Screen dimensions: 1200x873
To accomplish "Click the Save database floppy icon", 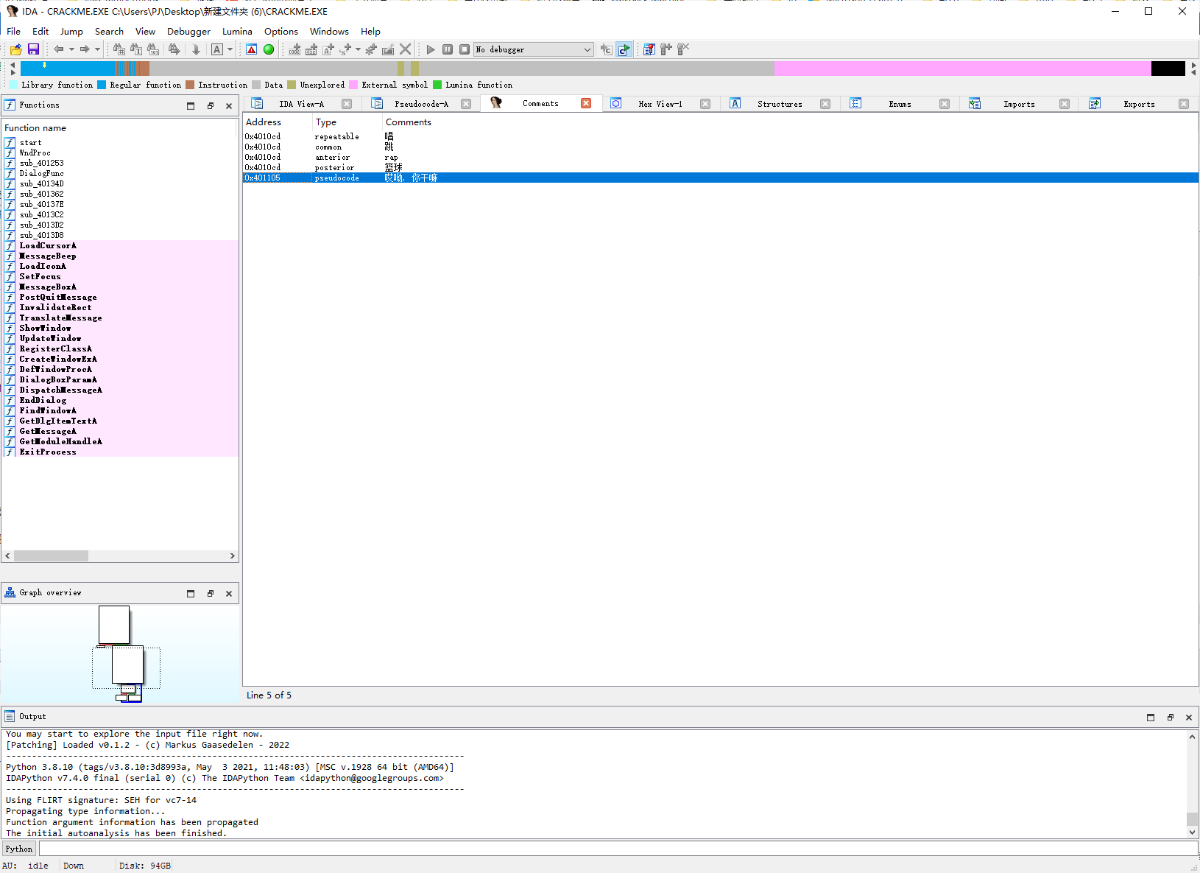I will [x=33, y=49].
